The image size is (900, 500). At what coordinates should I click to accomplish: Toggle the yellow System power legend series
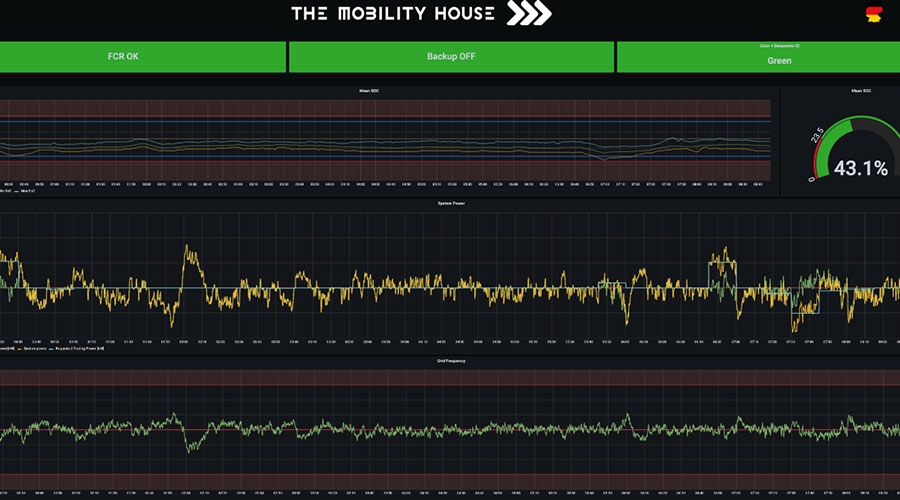(x=34, y=348)
